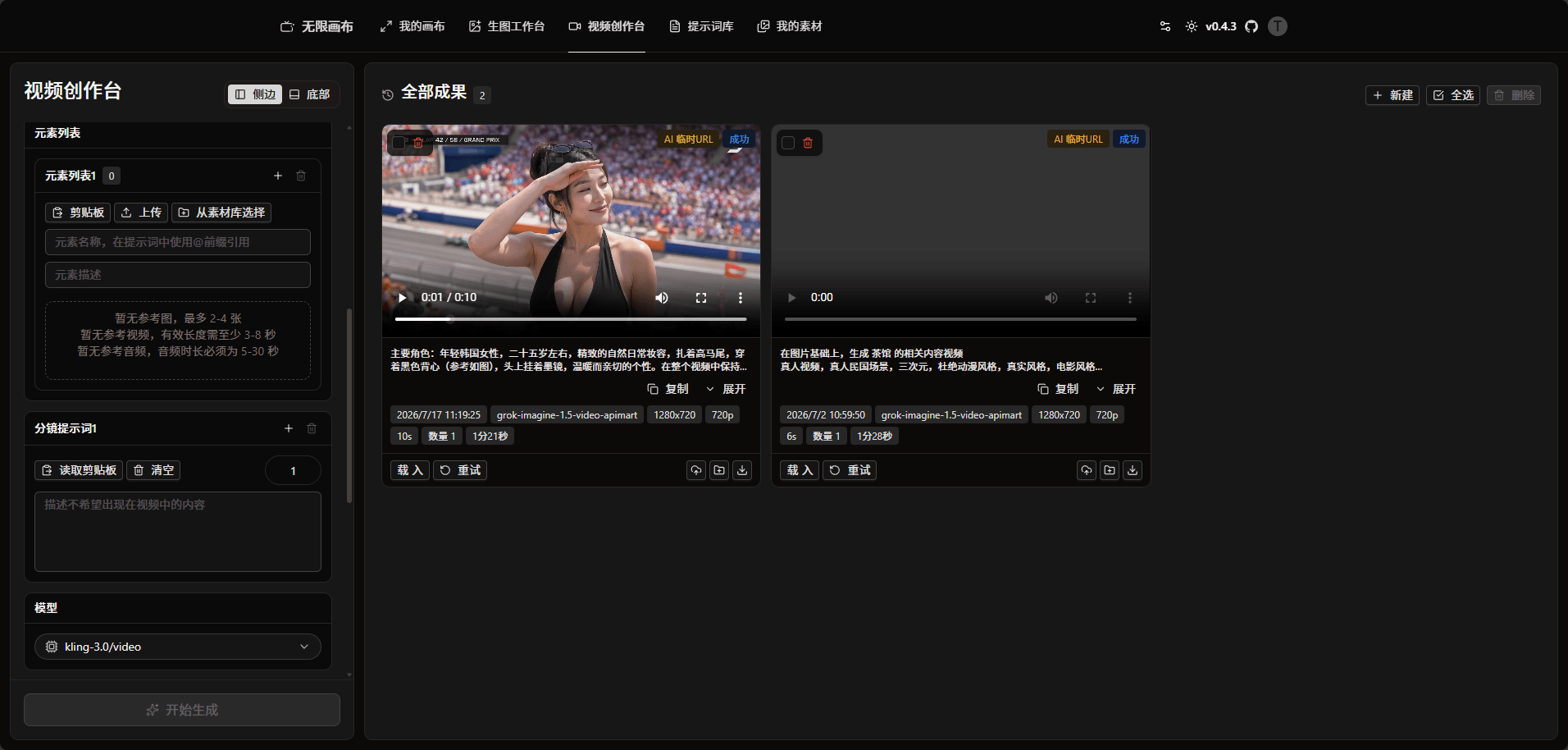Expand (展开) the second video's prompt text
Viewport: 1568px width, 750px height.
1116,389
